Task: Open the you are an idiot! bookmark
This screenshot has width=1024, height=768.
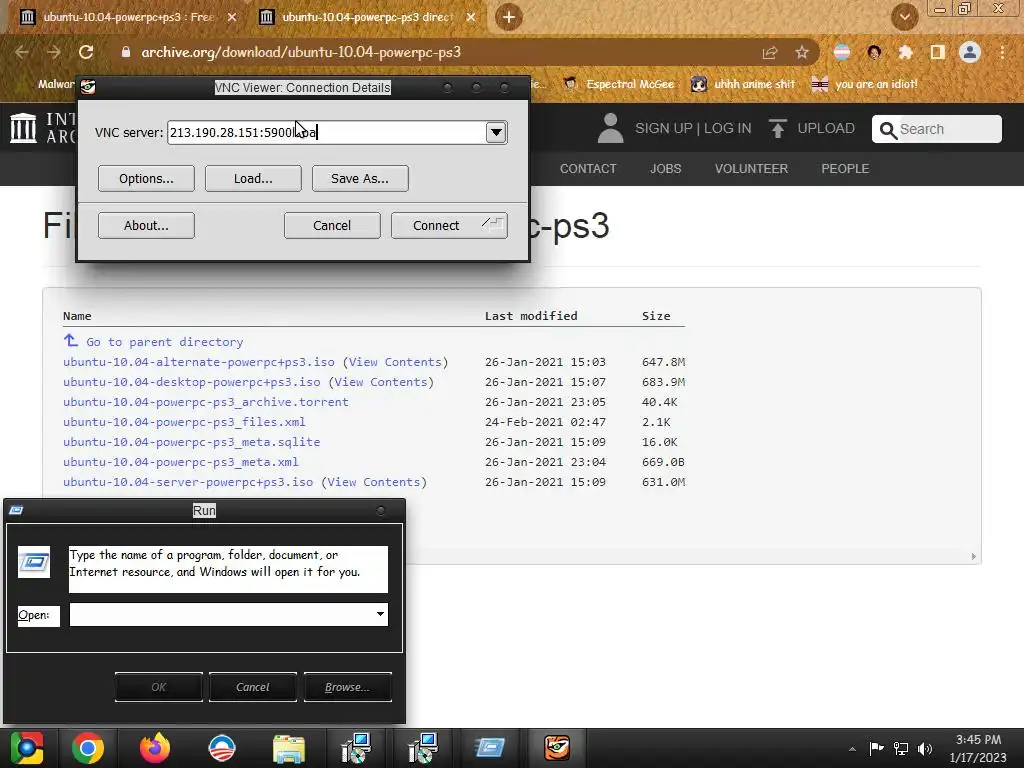Action: [x=864, y=84]
